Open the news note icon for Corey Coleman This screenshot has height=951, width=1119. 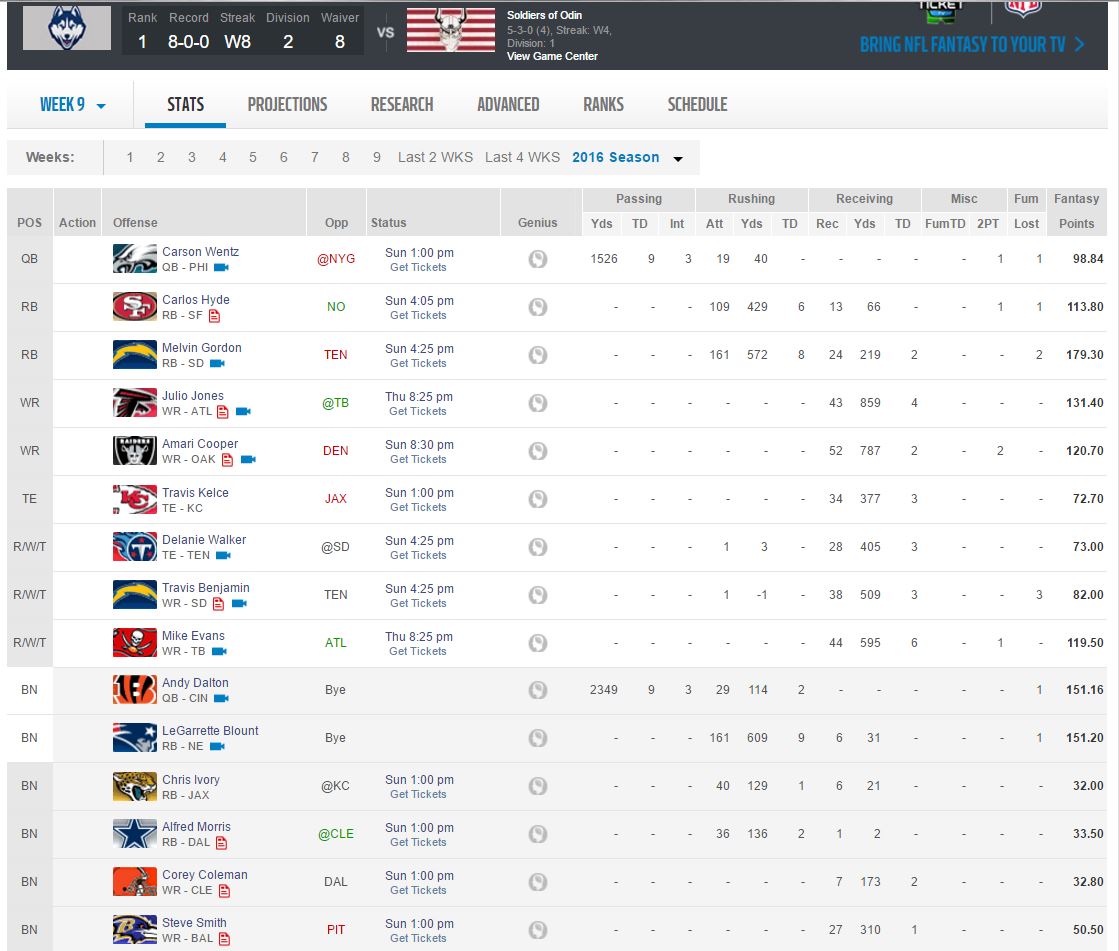coord(224,891)
